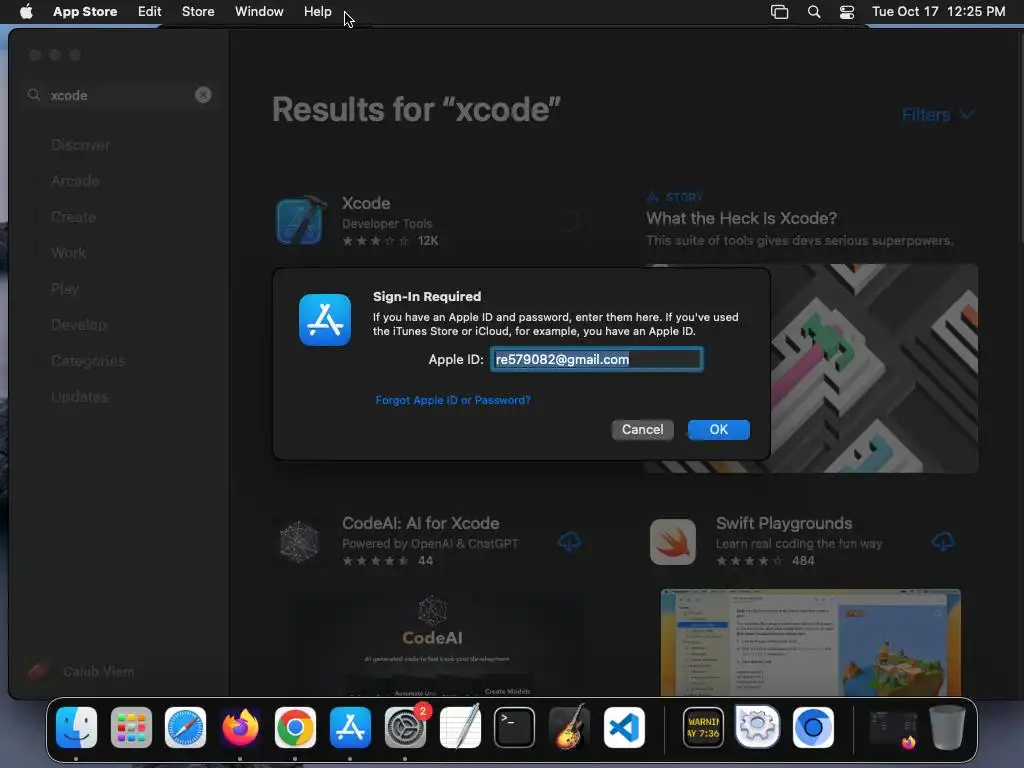Click the screen mirroring menu bar icon
The image size is (1024, 768).
point(780,12)
